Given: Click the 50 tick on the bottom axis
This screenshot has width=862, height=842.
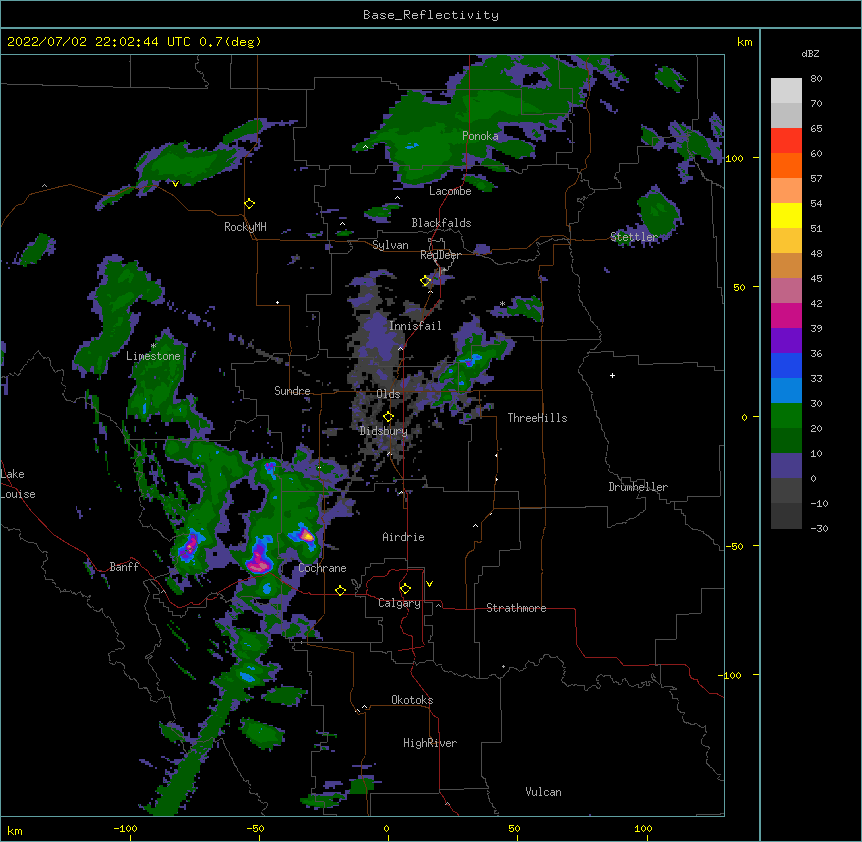Looking at the screenshot, I should coord(514,828).
